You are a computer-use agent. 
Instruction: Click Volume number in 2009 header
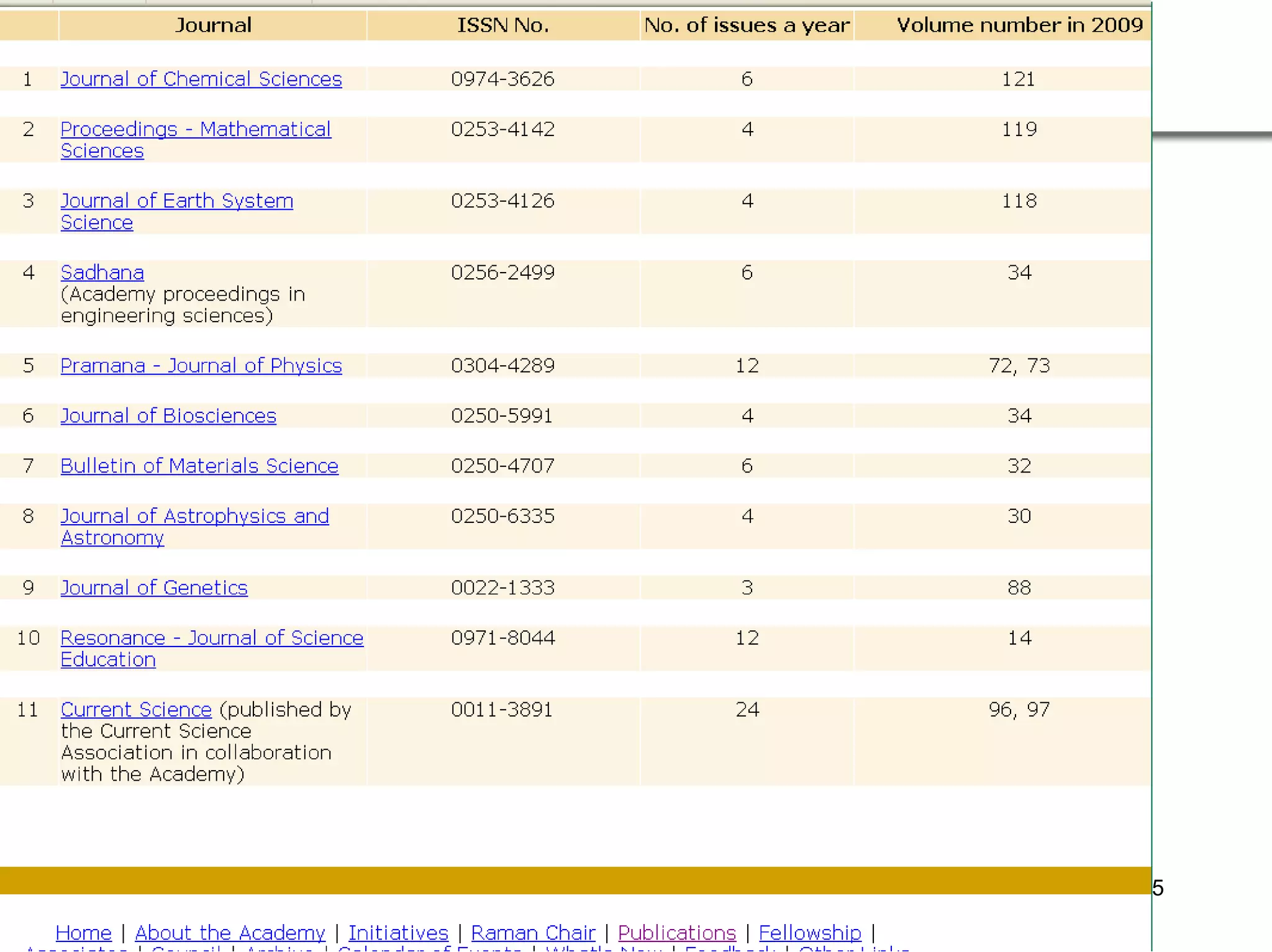(x=1019, y=25)
